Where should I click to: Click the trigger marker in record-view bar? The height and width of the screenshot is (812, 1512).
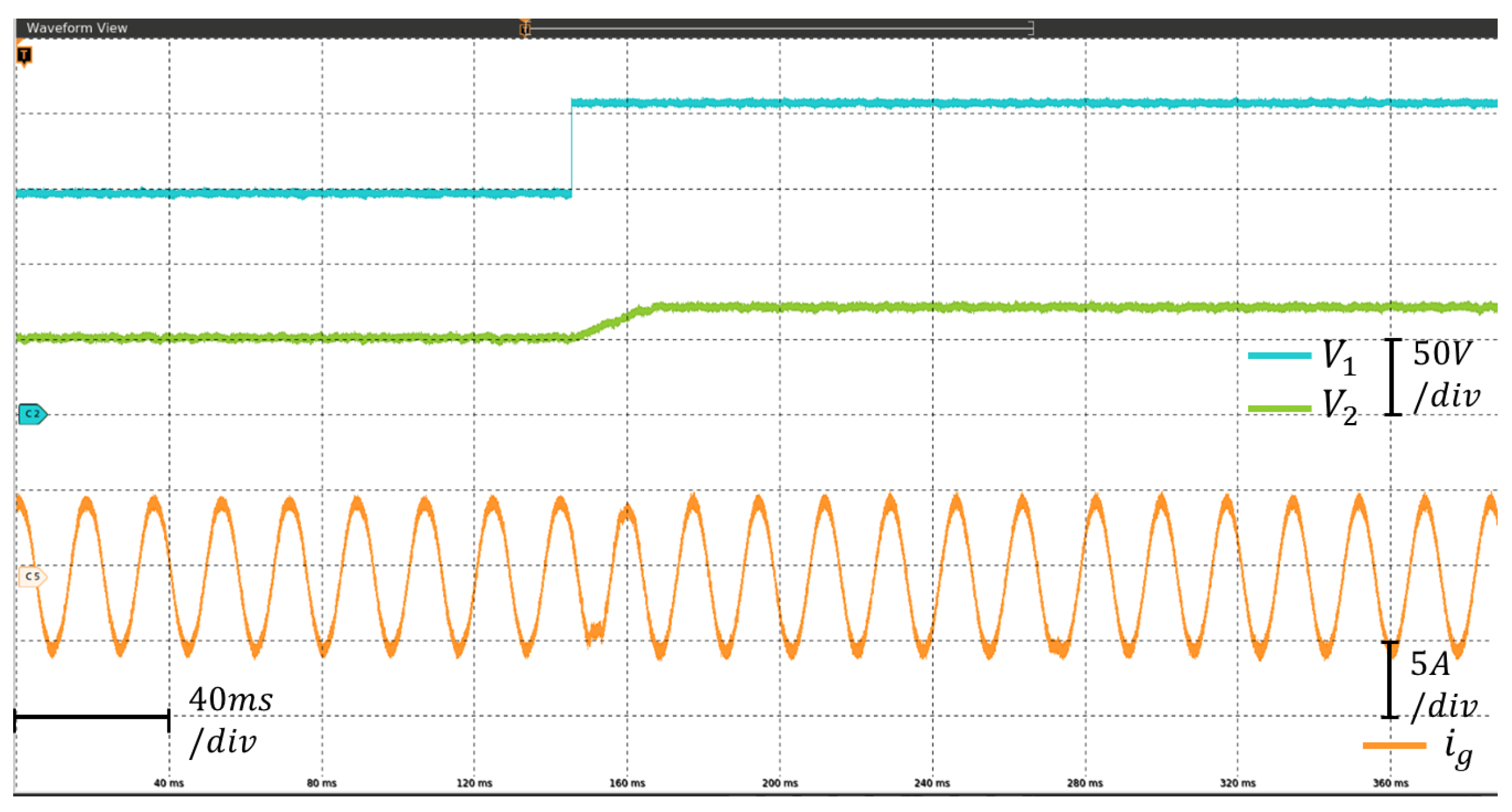click(x=525, y=28)
